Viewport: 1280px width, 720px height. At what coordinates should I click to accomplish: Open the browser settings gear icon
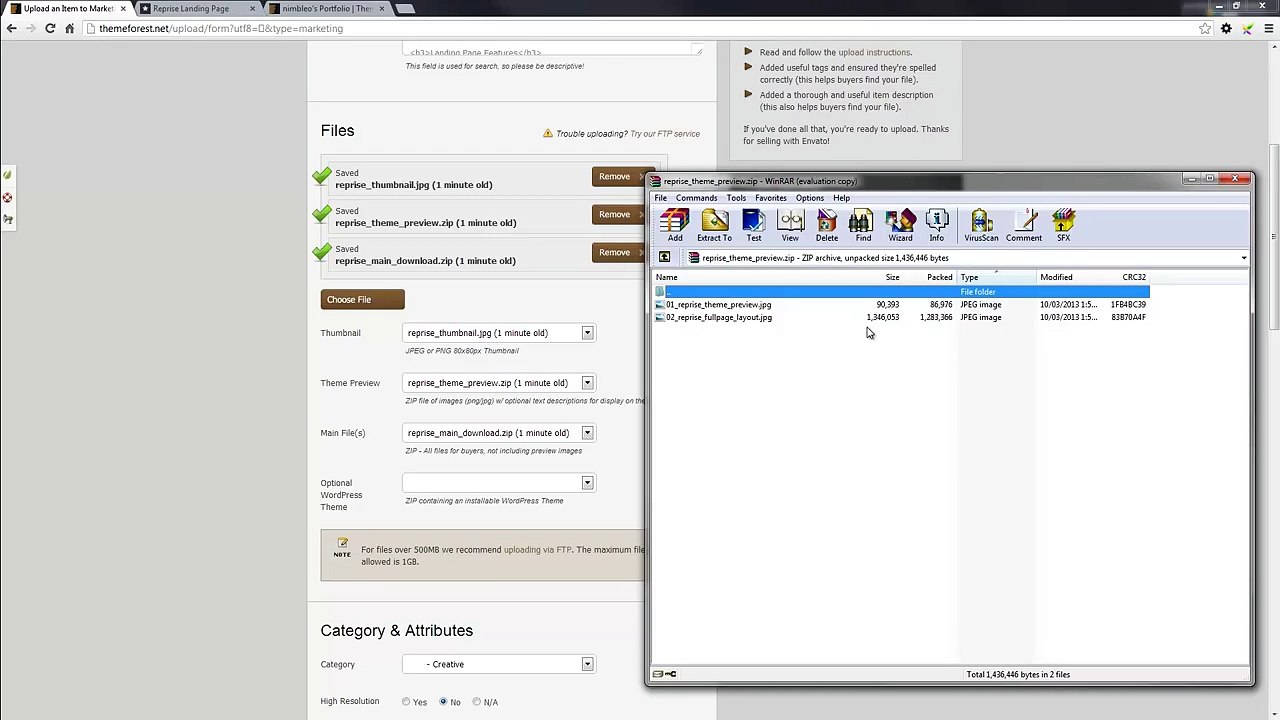(x=1226, y=28)
